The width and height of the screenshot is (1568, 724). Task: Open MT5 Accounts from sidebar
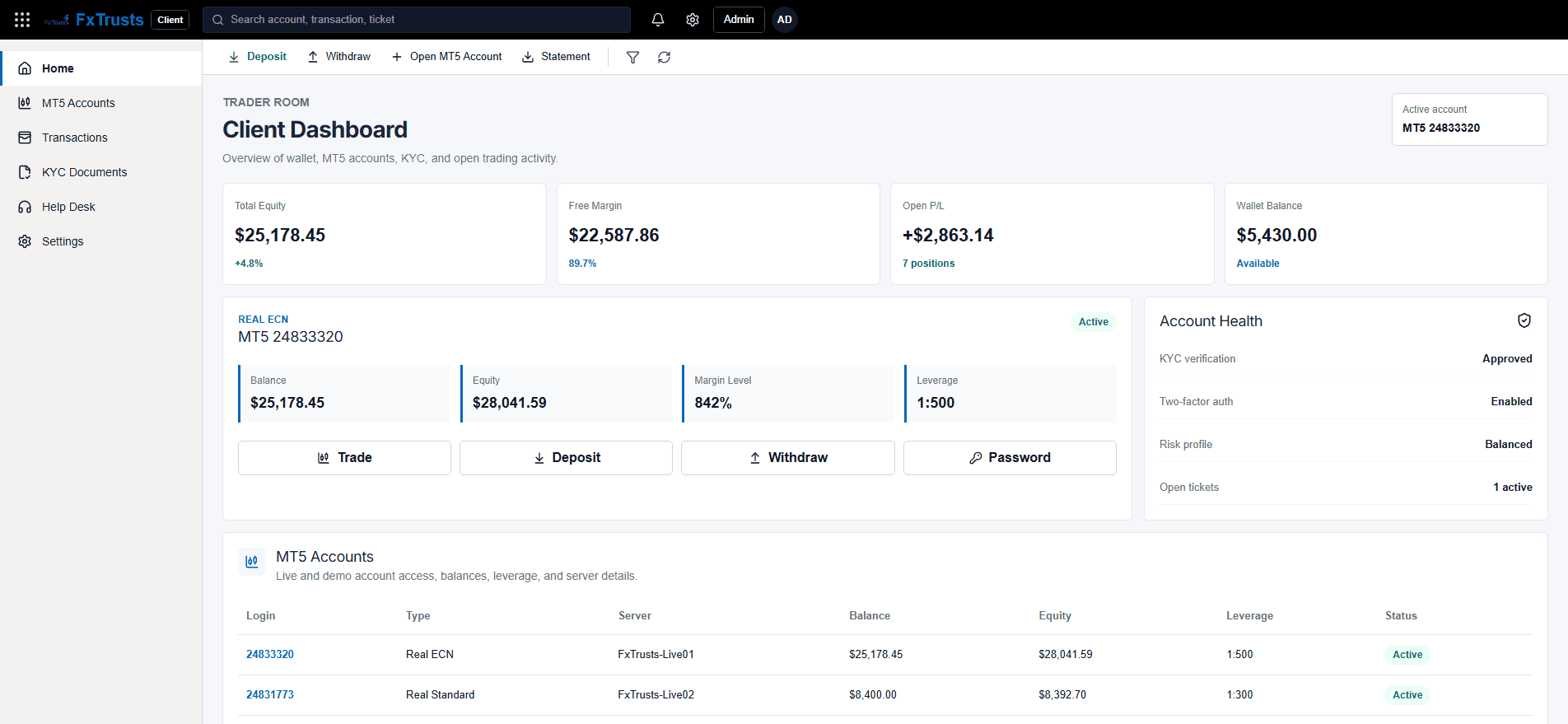coord(101,103)
